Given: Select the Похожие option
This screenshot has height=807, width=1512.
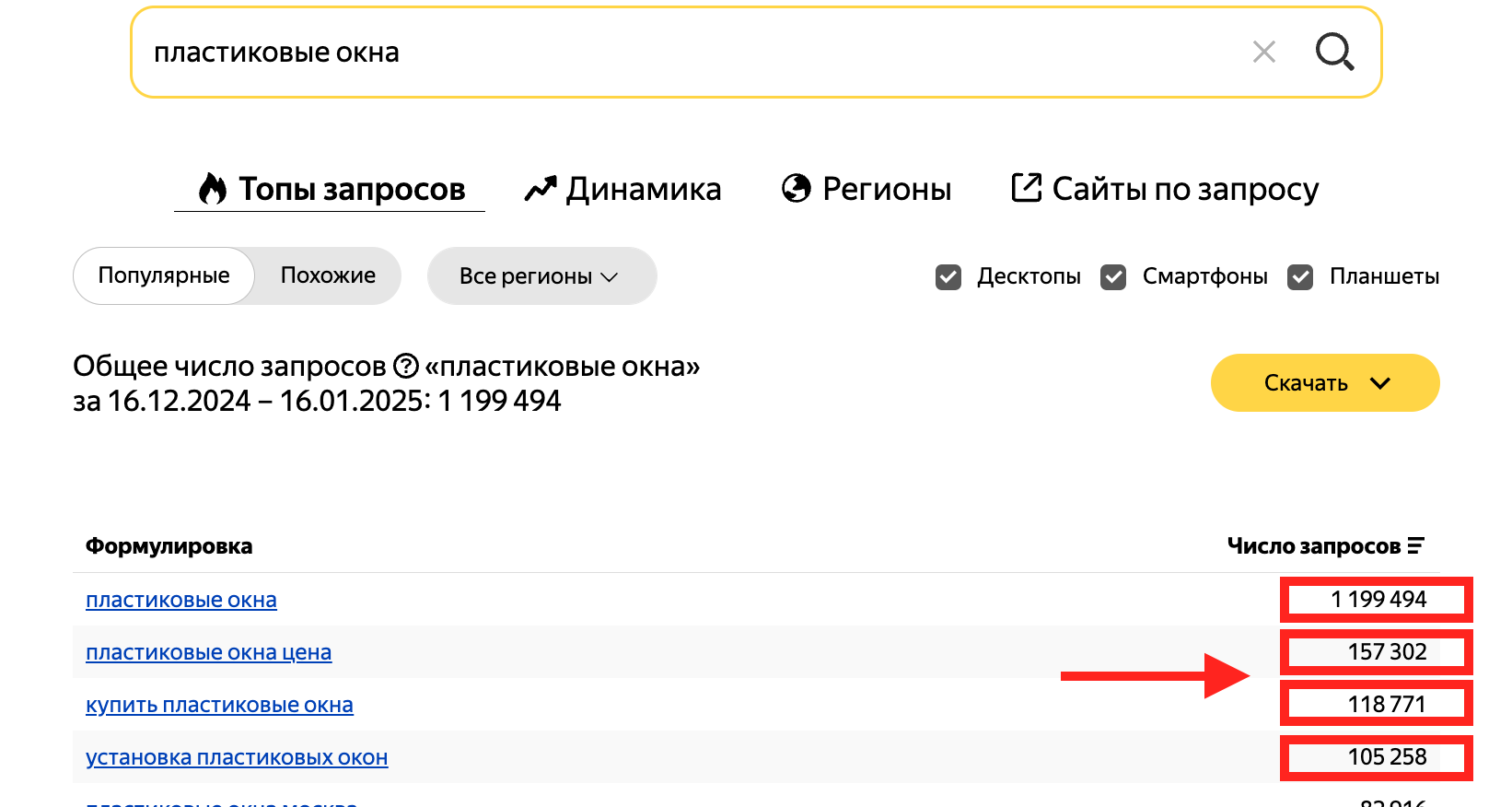Looking at the screenshot, I should [328, 275].
